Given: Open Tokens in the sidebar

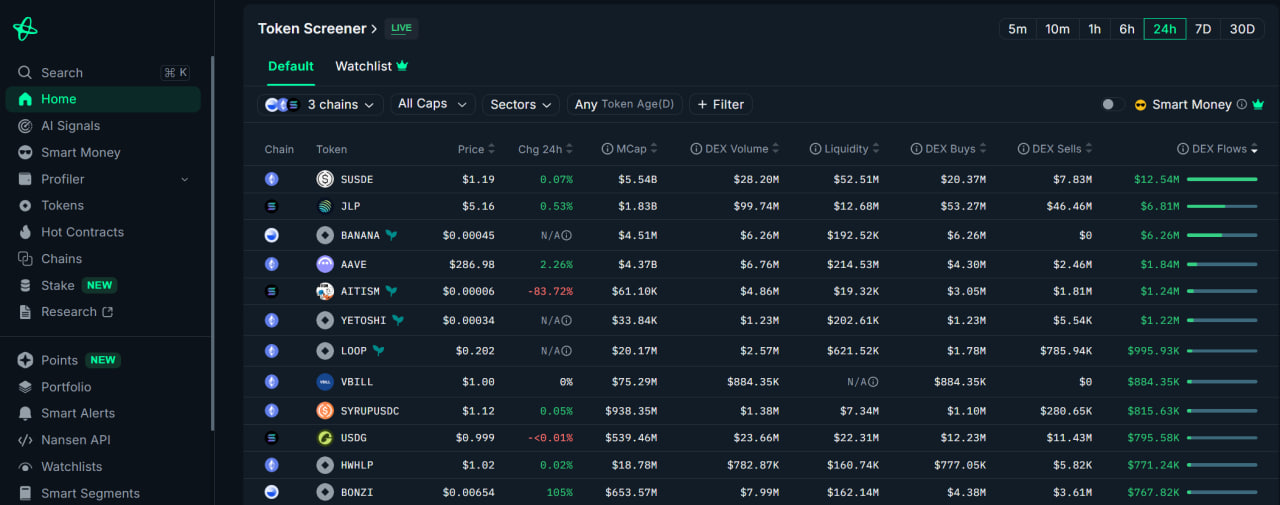Looking at the screenshot, I should pos(62,205).
